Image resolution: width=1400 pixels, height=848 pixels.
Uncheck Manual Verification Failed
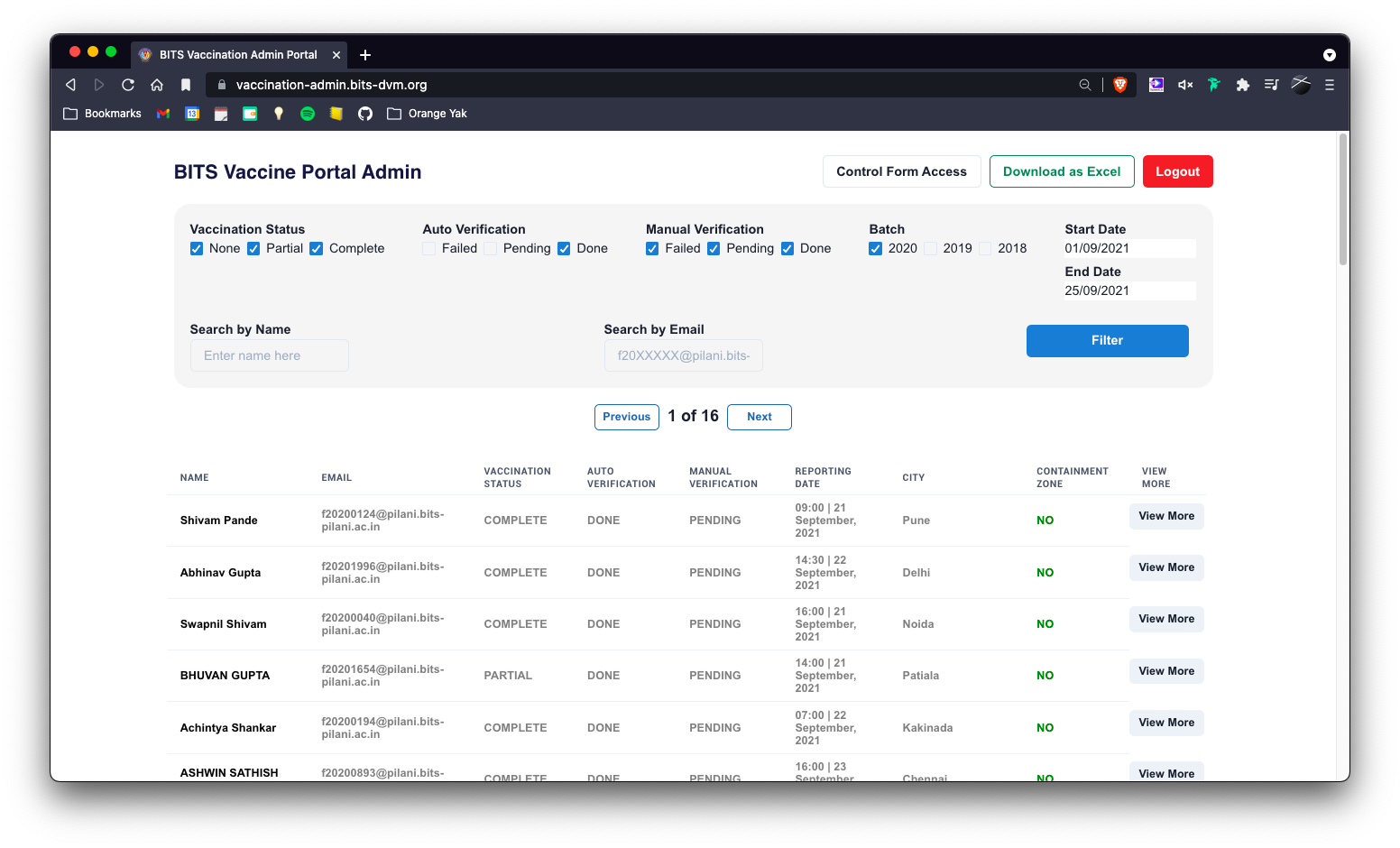(652, 249)
